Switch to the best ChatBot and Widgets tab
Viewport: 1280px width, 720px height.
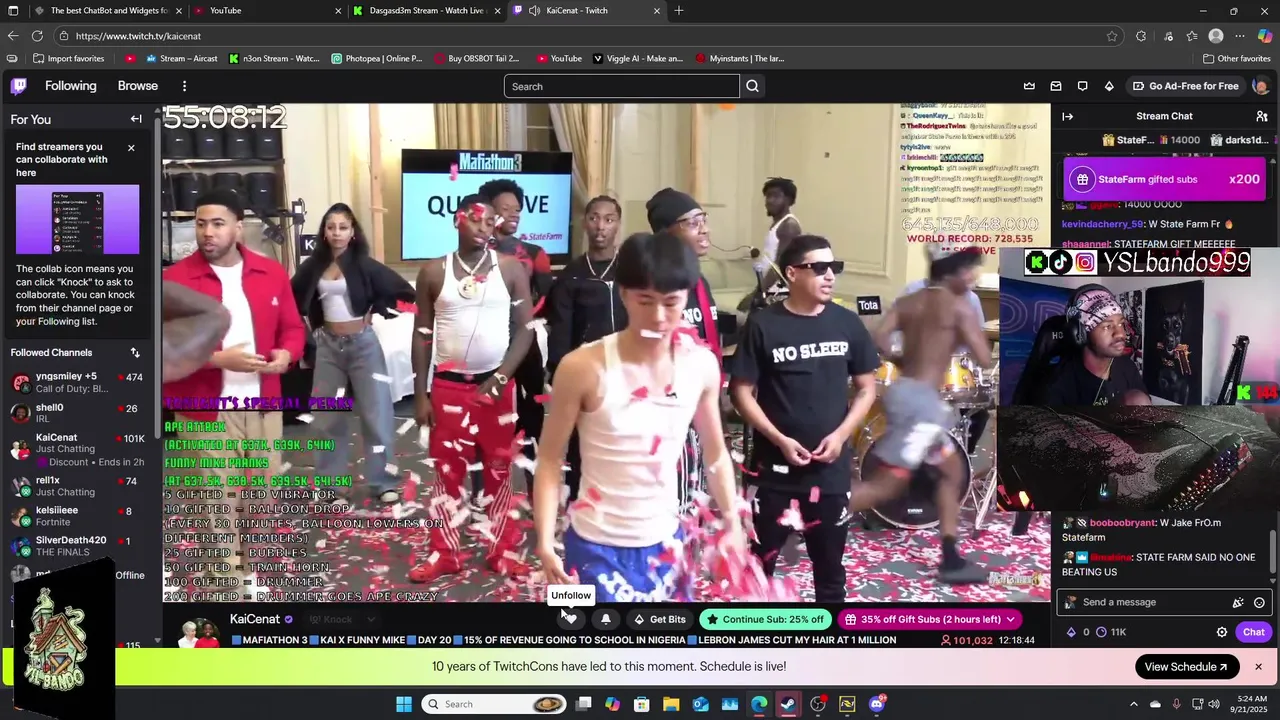tap(106, 11)
